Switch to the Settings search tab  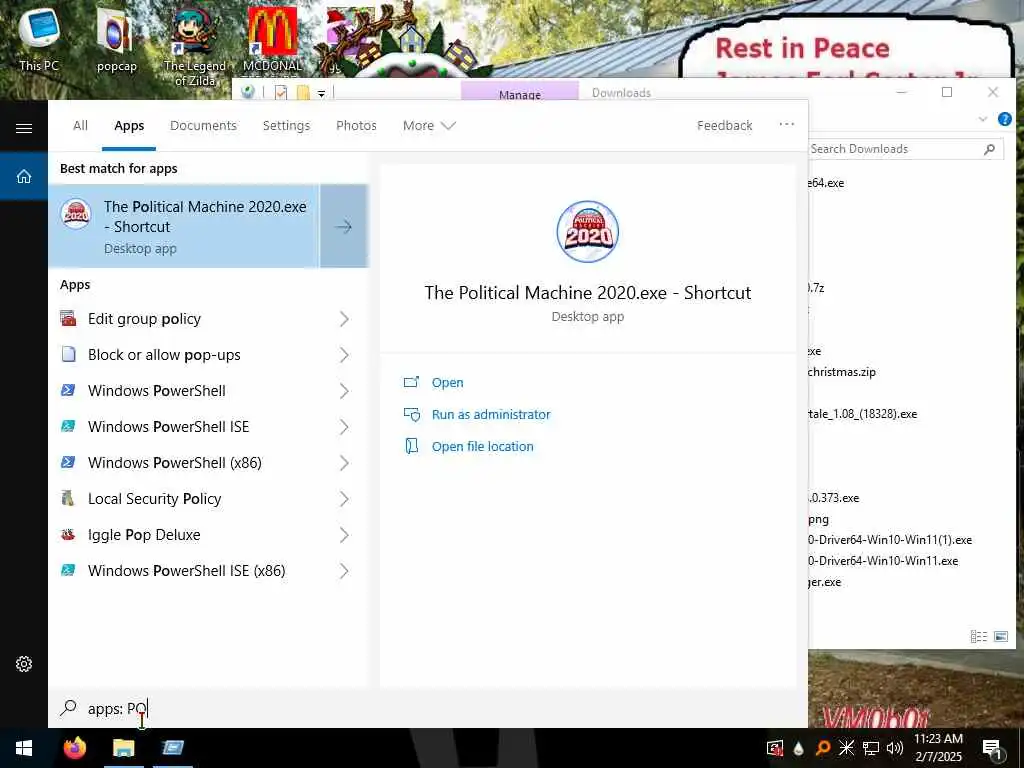pos(286,125)
